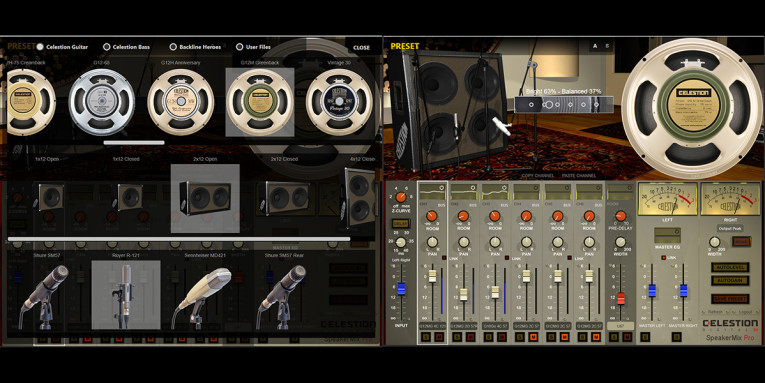
Task: Open the PRESET menu in right window
Action: [404, 46]
